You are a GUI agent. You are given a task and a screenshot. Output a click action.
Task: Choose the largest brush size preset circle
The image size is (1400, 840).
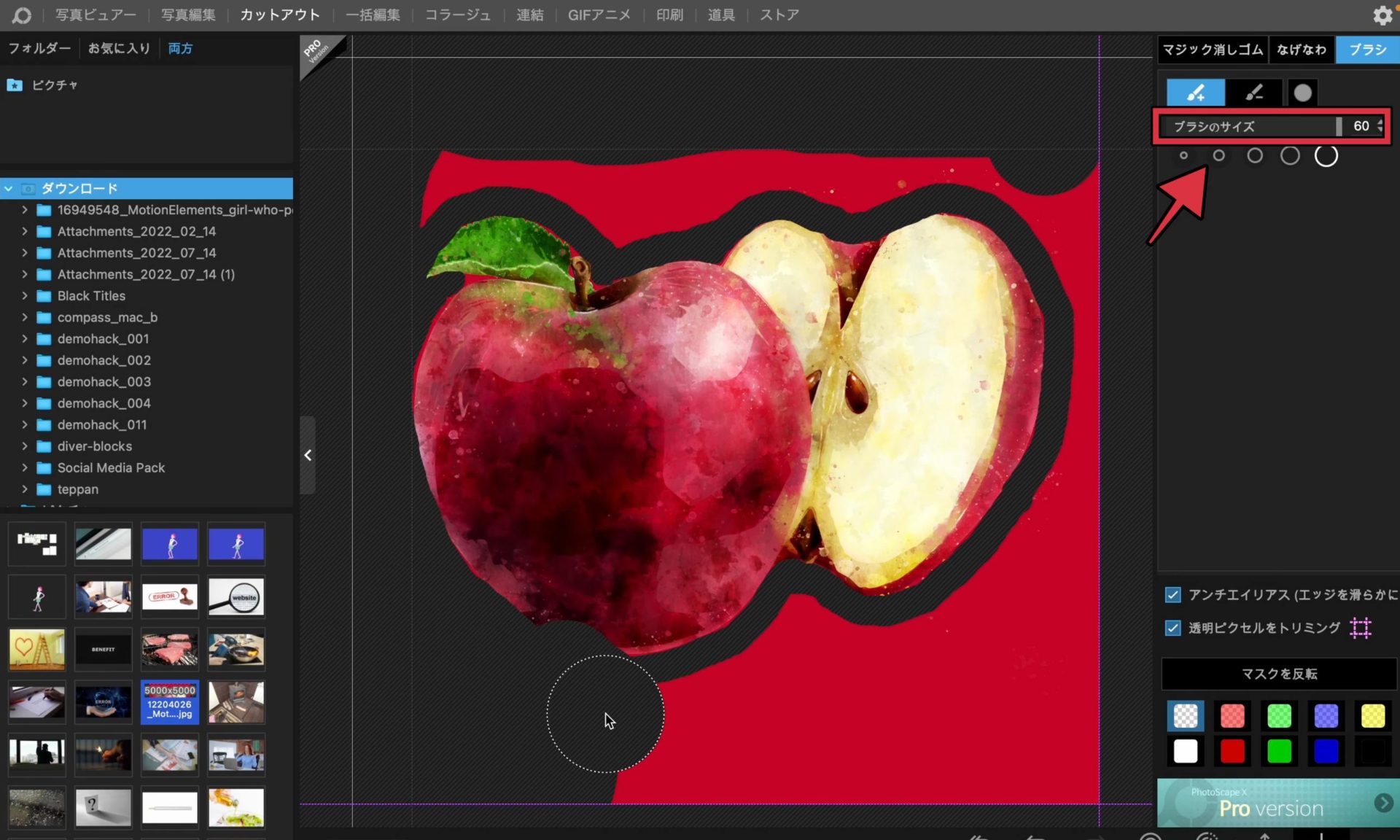[x=1326, y=155]
